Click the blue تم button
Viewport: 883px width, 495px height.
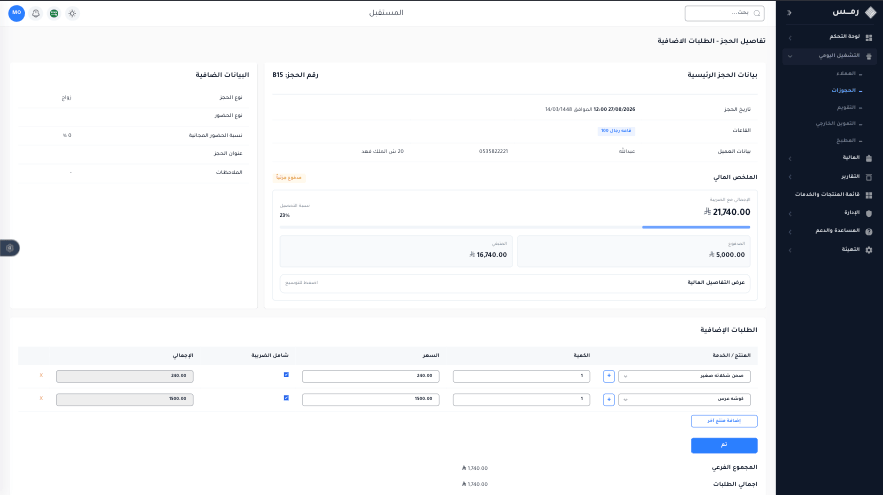pyautogui.click(x=724, y=445)
